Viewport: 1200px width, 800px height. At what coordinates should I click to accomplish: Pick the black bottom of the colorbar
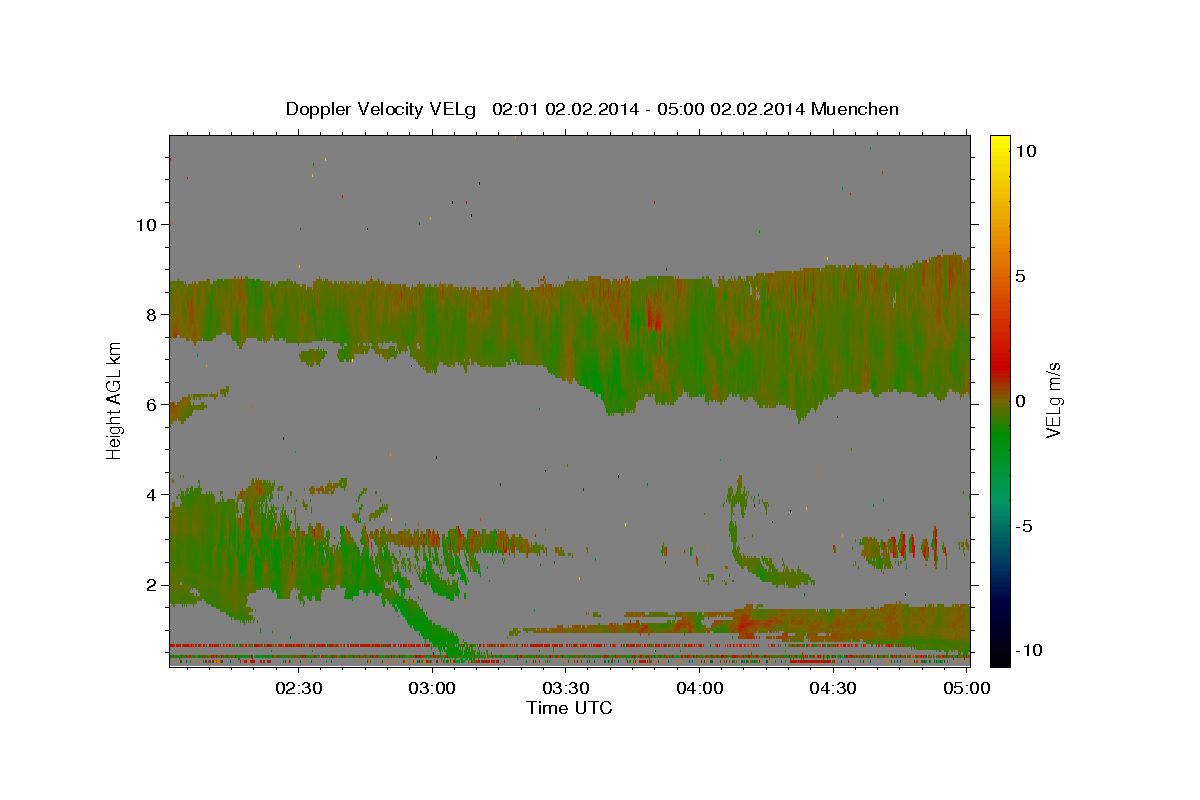point(1000,658)
